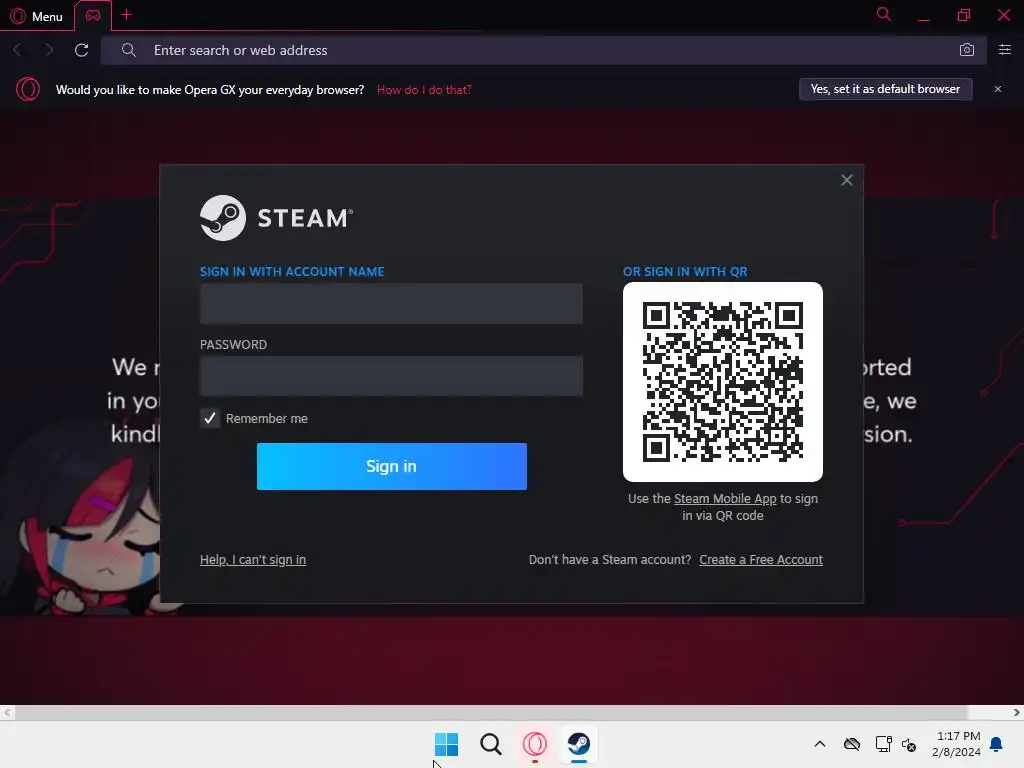Click the search icon inside the address bar

coord(129,50)
